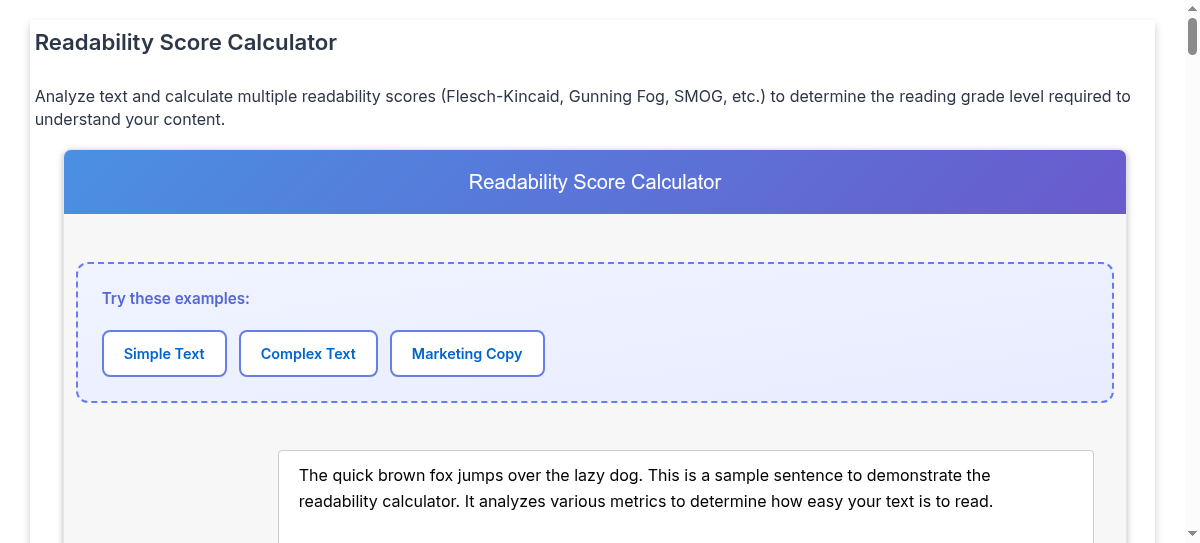Viewport: 1200px width, 543px height.
Task: Click the scrollbar track below the thumb
Action: (1192, 300)
